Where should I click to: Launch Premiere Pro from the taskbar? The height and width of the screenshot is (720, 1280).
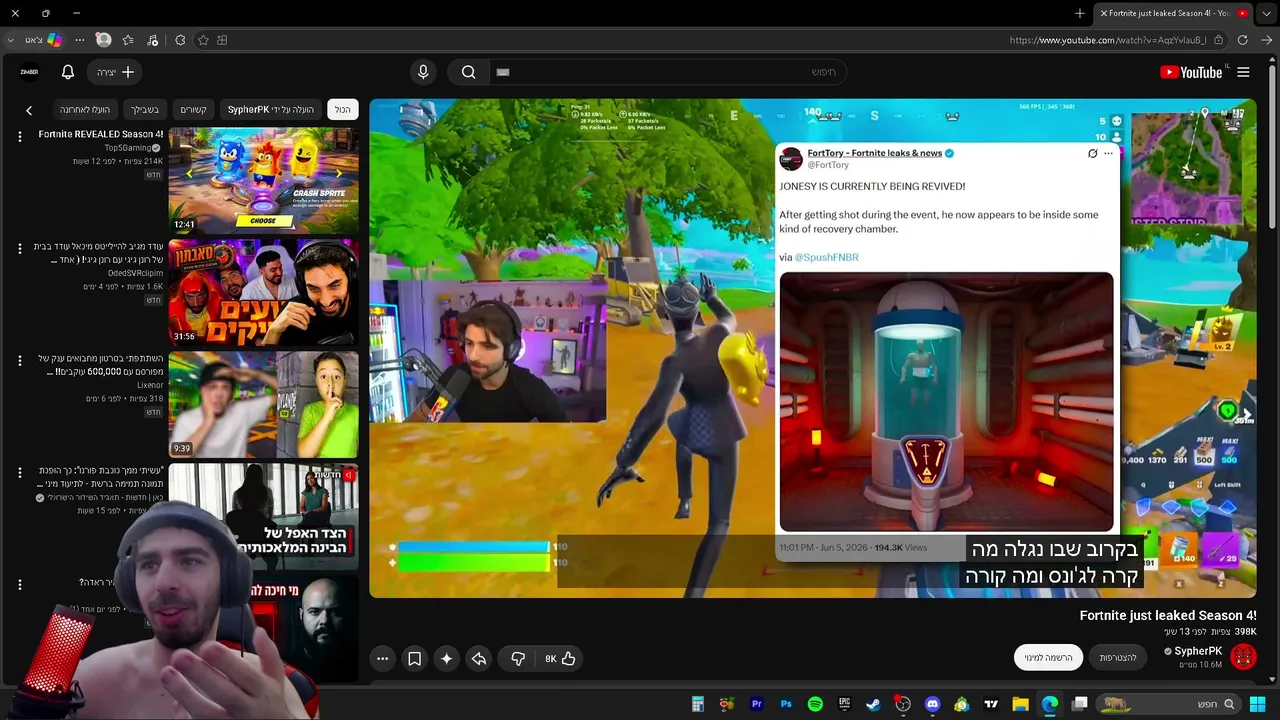pos(756,704)
